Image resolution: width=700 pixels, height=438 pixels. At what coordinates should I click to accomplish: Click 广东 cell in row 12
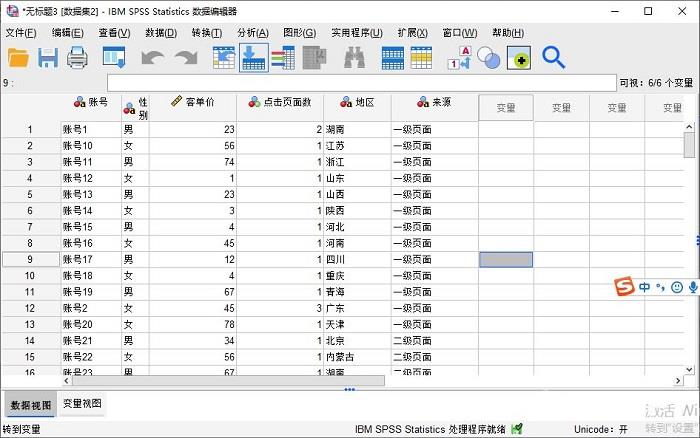coord(357,308)
